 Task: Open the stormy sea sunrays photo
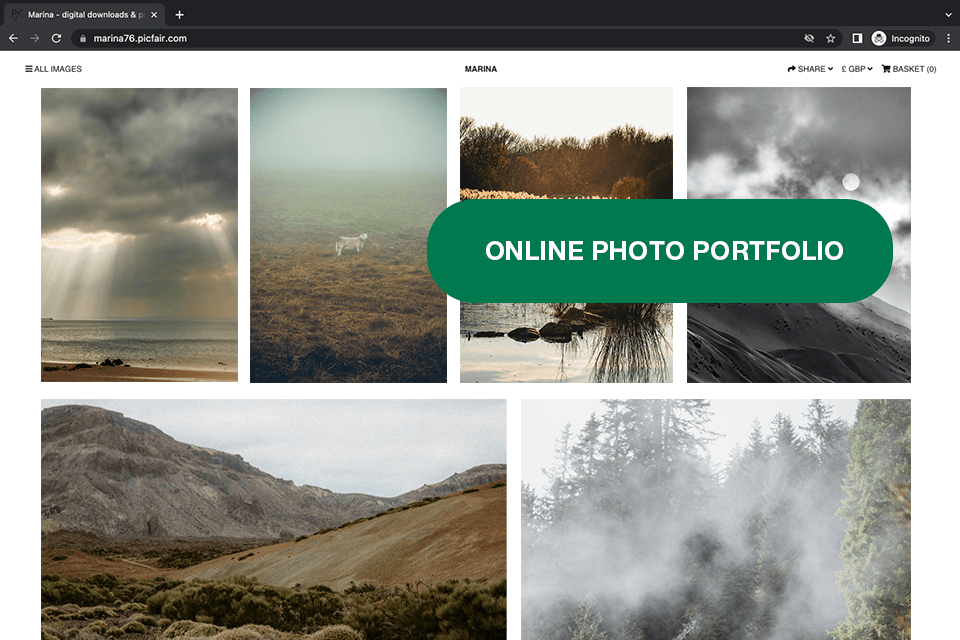140,235
